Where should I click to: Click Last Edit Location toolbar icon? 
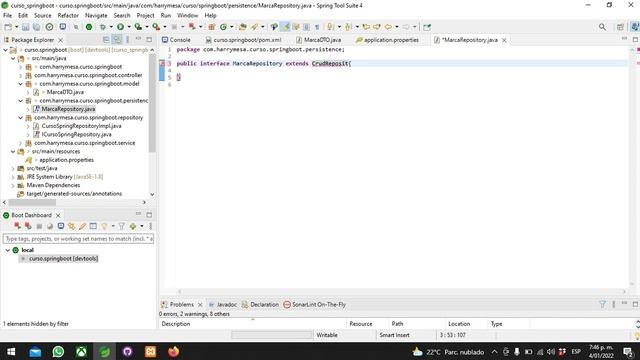pyautogui.click(x=366, y=27)
